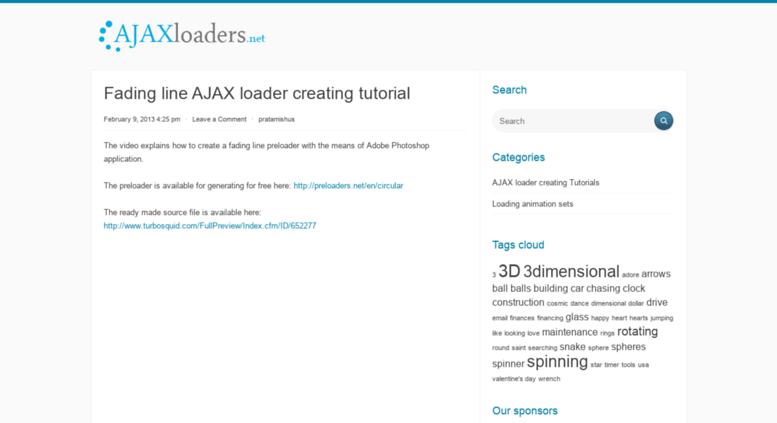Viewport: 777px width, 423px height.
Task: Select the 'chasing' tag
Action: coord(603,288)
